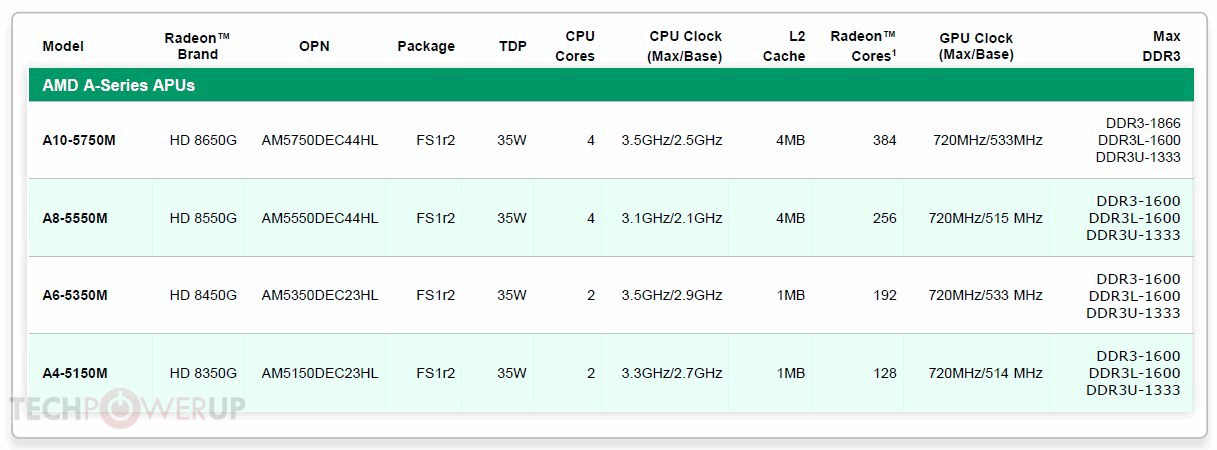Select the A8-5550M model name

click(75, 218)
